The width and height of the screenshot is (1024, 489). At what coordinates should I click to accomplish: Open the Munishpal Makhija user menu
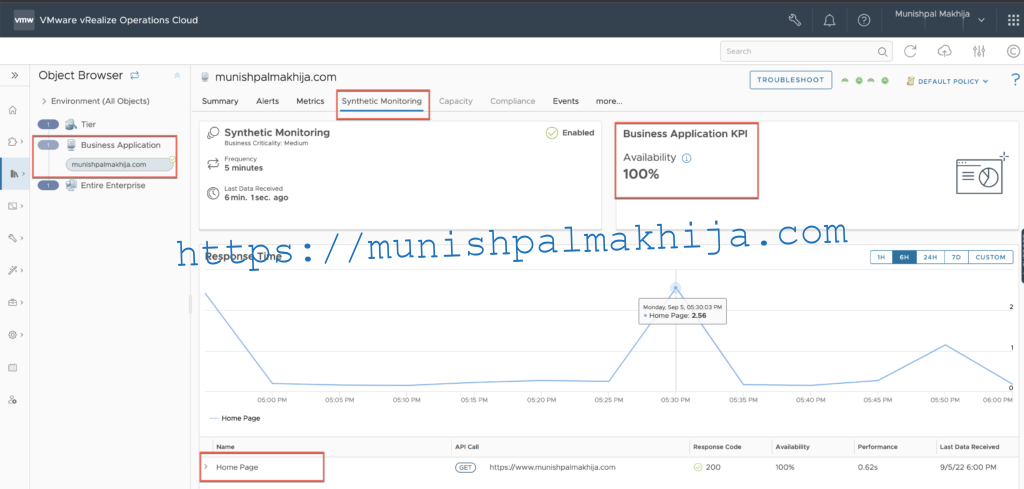click(x=939, y=14)
